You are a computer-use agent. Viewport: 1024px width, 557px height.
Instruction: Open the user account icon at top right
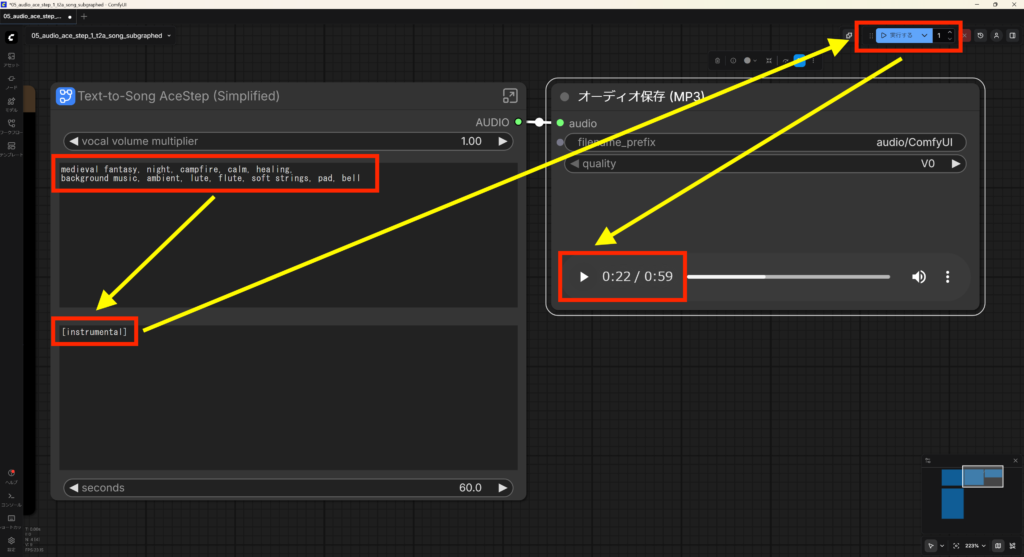pos(996,36)
